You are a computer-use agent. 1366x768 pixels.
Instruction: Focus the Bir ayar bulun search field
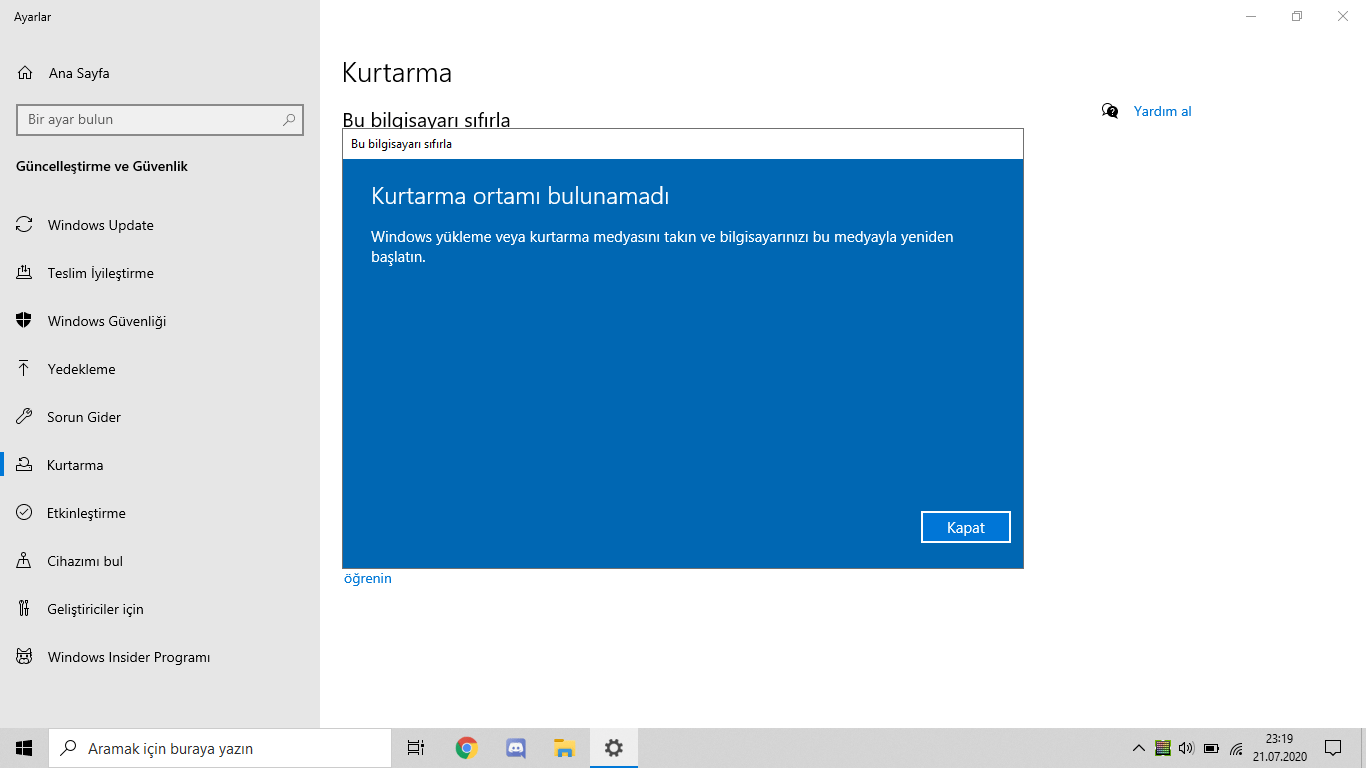tap(159, 119)
